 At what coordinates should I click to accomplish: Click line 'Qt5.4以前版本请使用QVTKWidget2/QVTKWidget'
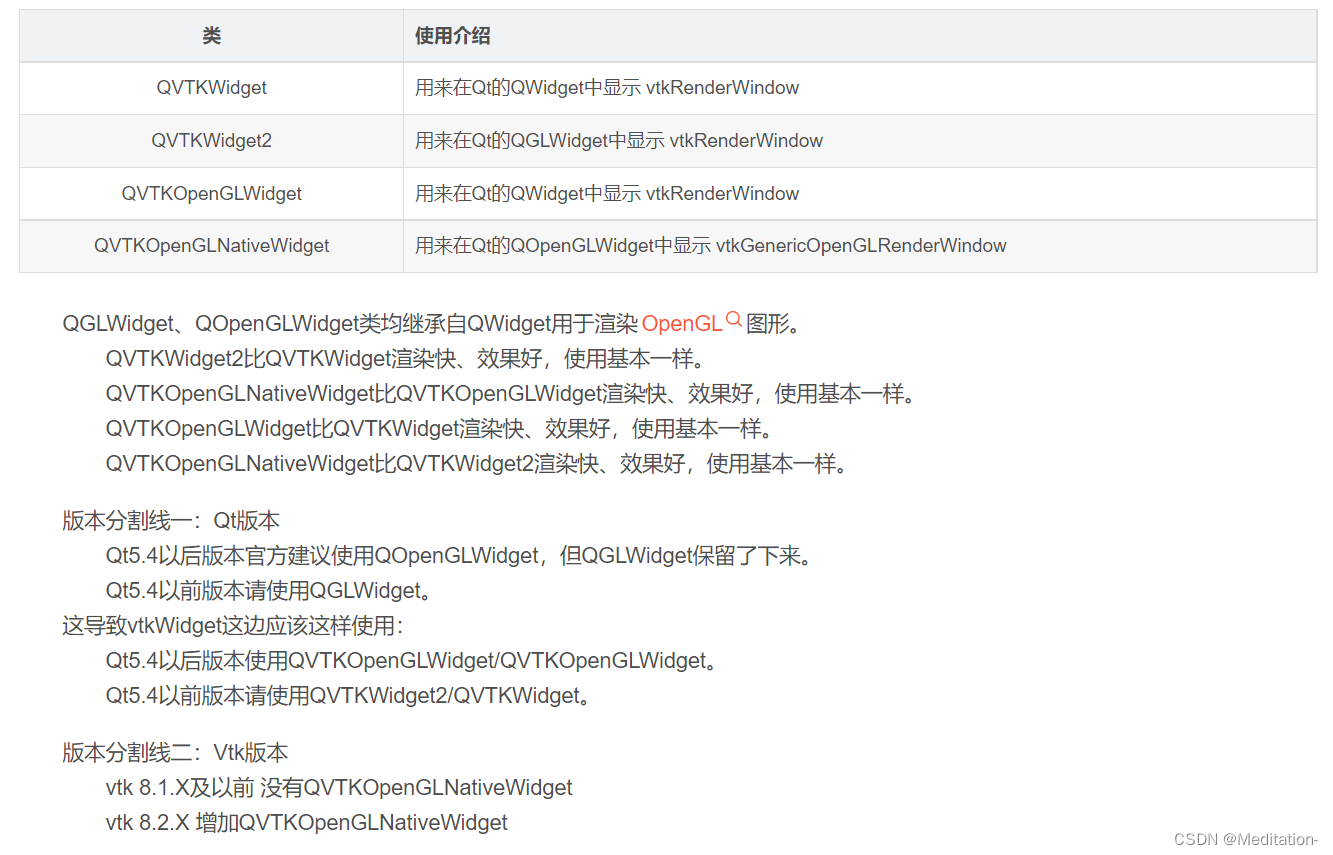[349, 696]
